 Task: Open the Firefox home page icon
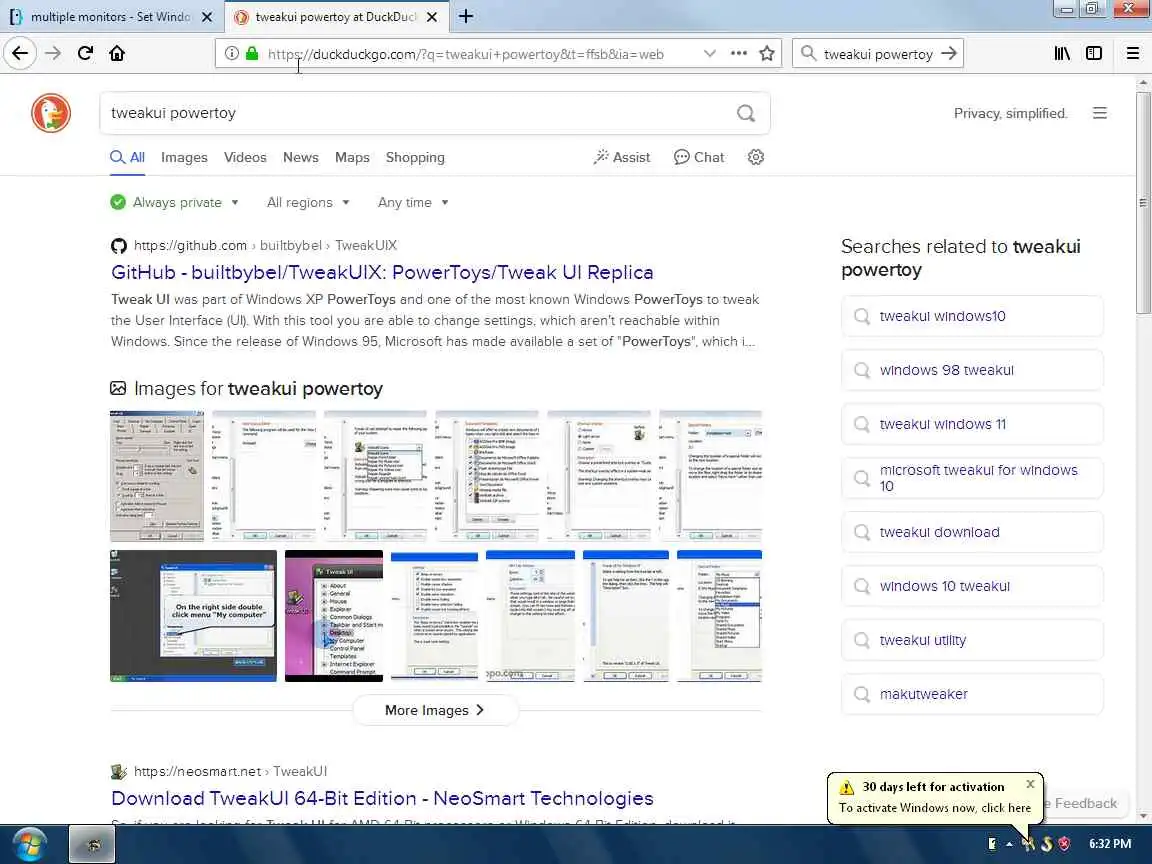117,53
